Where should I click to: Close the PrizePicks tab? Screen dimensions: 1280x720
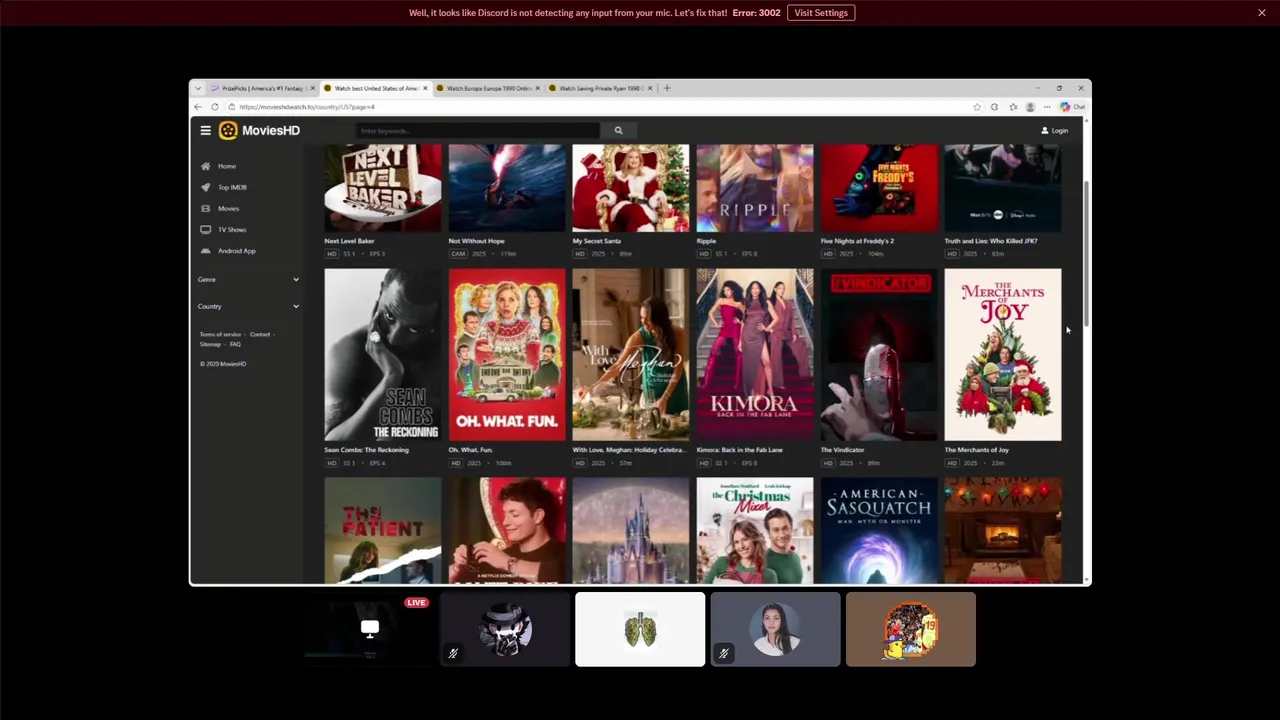tap(313, 88)
